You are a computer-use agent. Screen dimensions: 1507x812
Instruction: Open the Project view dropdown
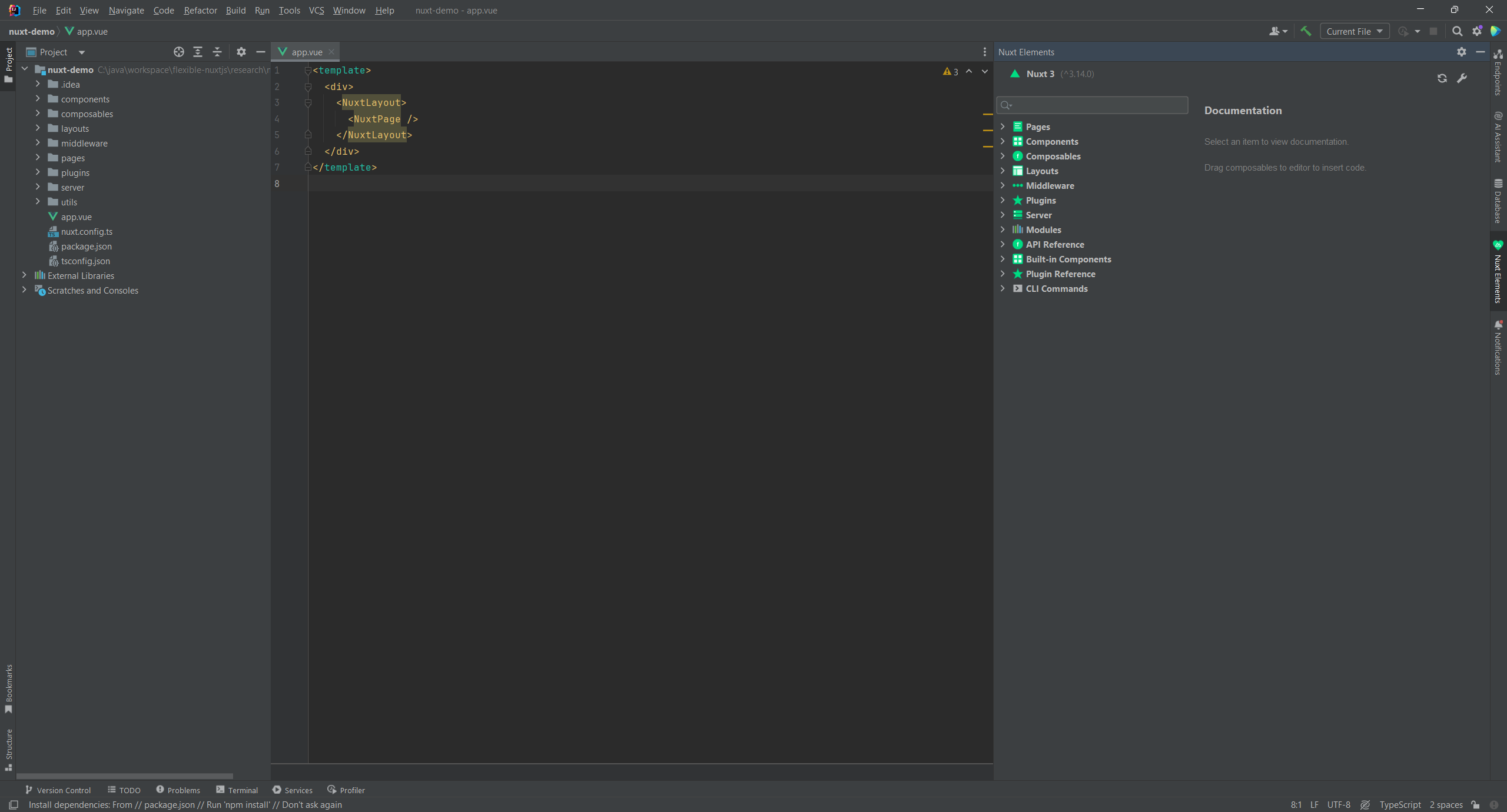tap(56, 52)
